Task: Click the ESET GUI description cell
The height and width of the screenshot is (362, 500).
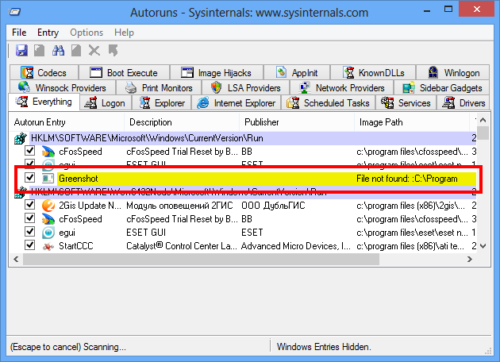Action: click(x=146, y=233)
